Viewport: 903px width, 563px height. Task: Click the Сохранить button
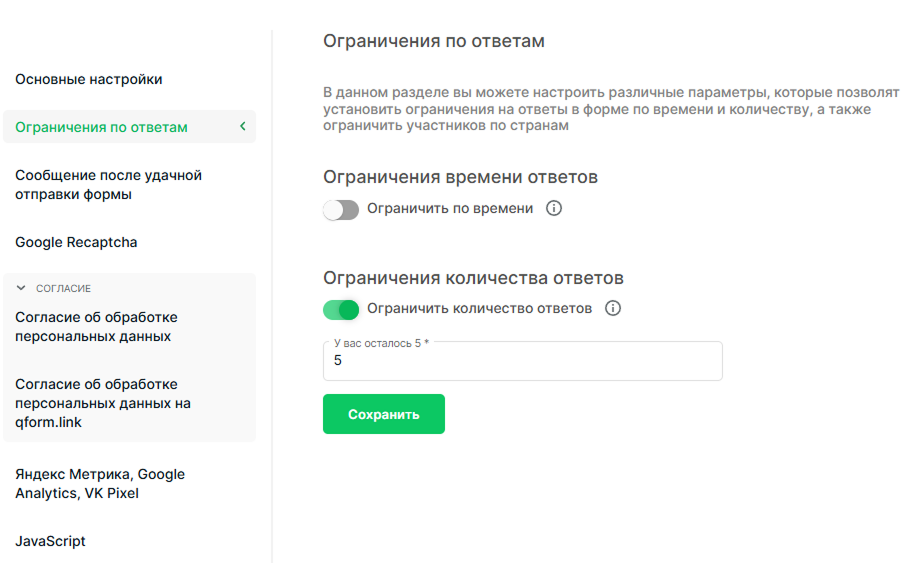tap(384, 414)
